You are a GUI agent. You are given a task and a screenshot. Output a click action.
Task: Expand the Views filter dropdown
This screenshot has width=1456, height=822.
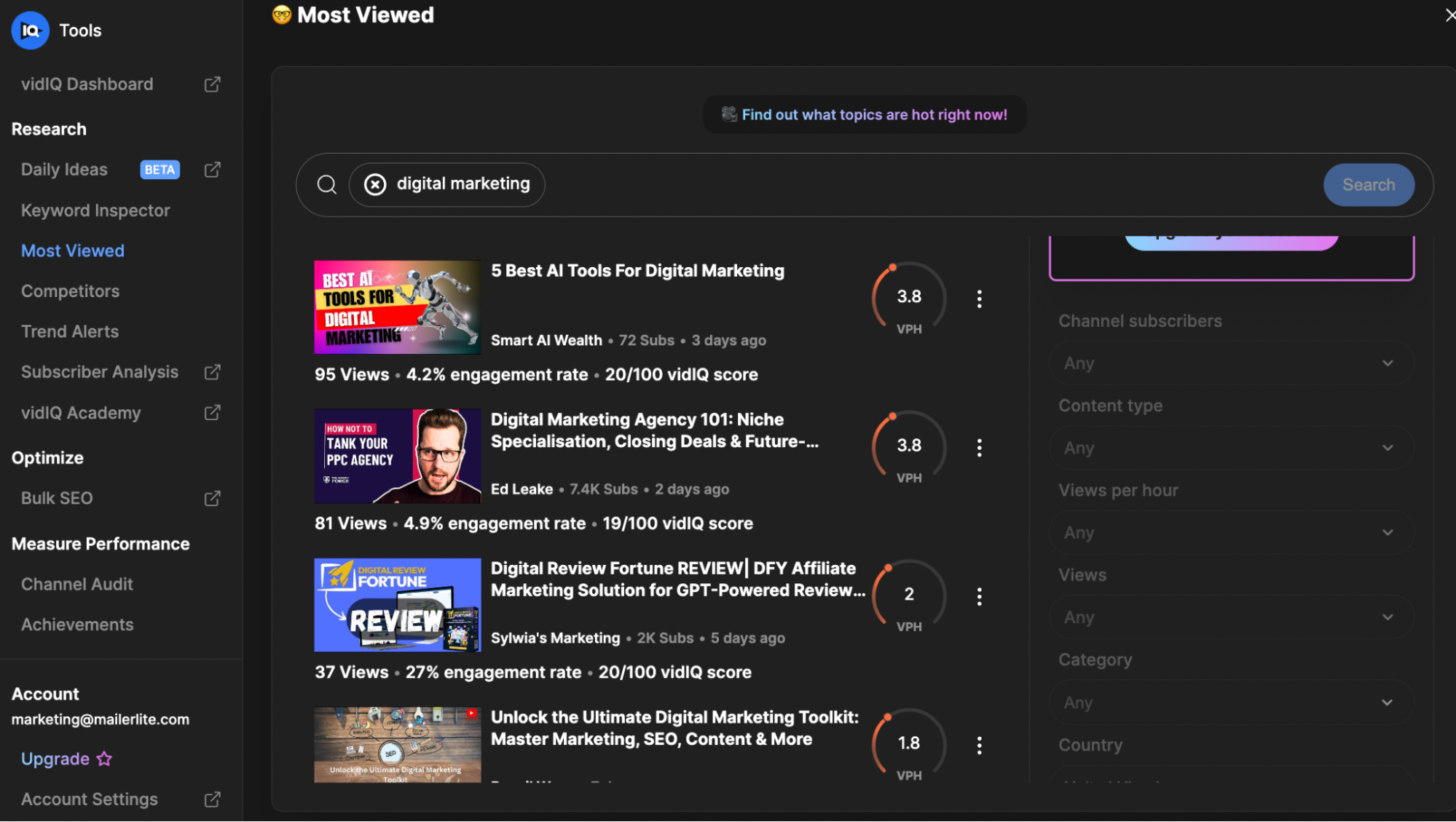1231,617
